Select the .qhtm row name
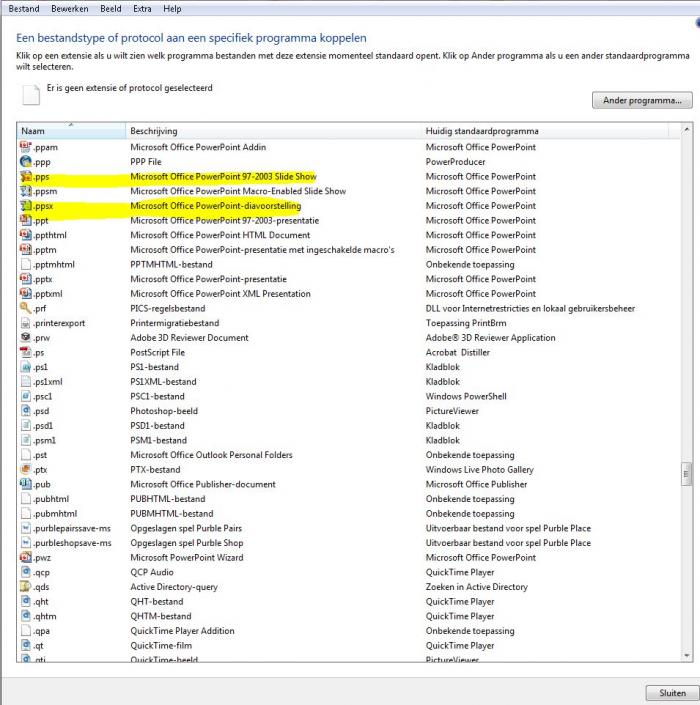The height and width of the screenshot is (705, 700). pyautogui.click(x=45, y=616)
